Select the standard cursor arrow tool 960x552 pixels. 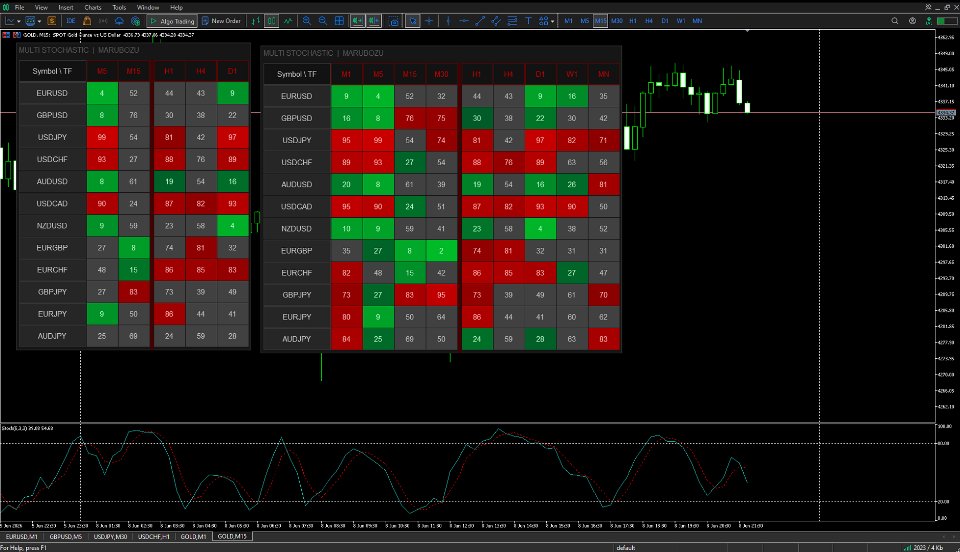tap(413, 21)
